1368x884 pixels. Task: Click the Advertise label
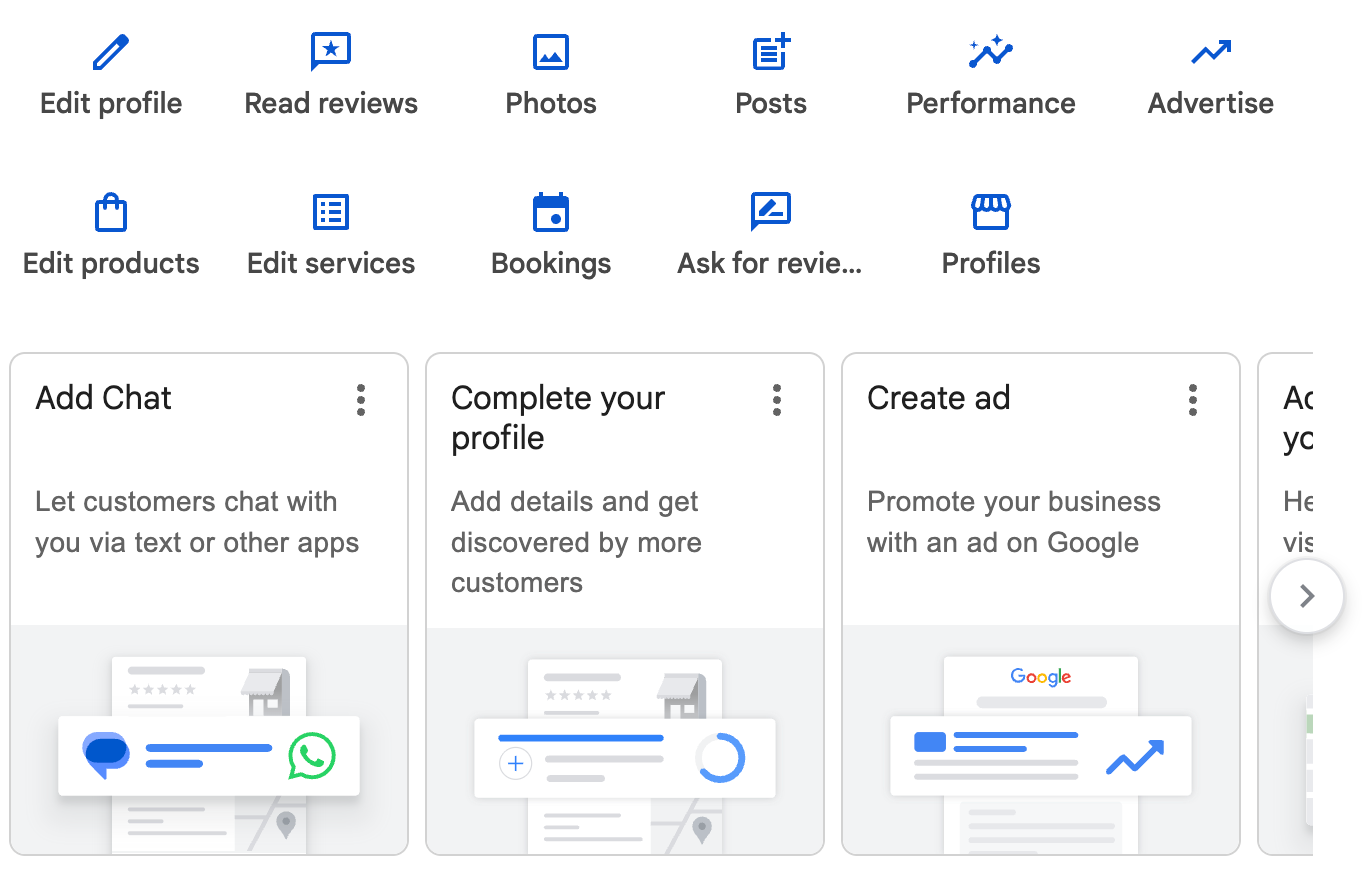tap(1211, 104)
